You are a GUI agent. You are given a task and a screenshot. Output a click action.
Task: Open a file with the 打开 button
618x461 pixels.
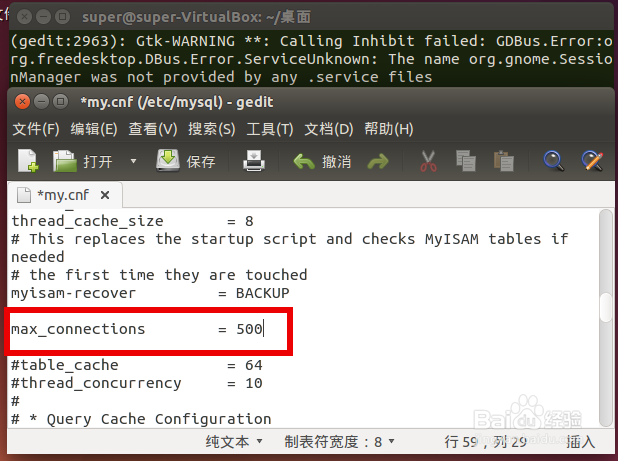(x=83, y=161)
